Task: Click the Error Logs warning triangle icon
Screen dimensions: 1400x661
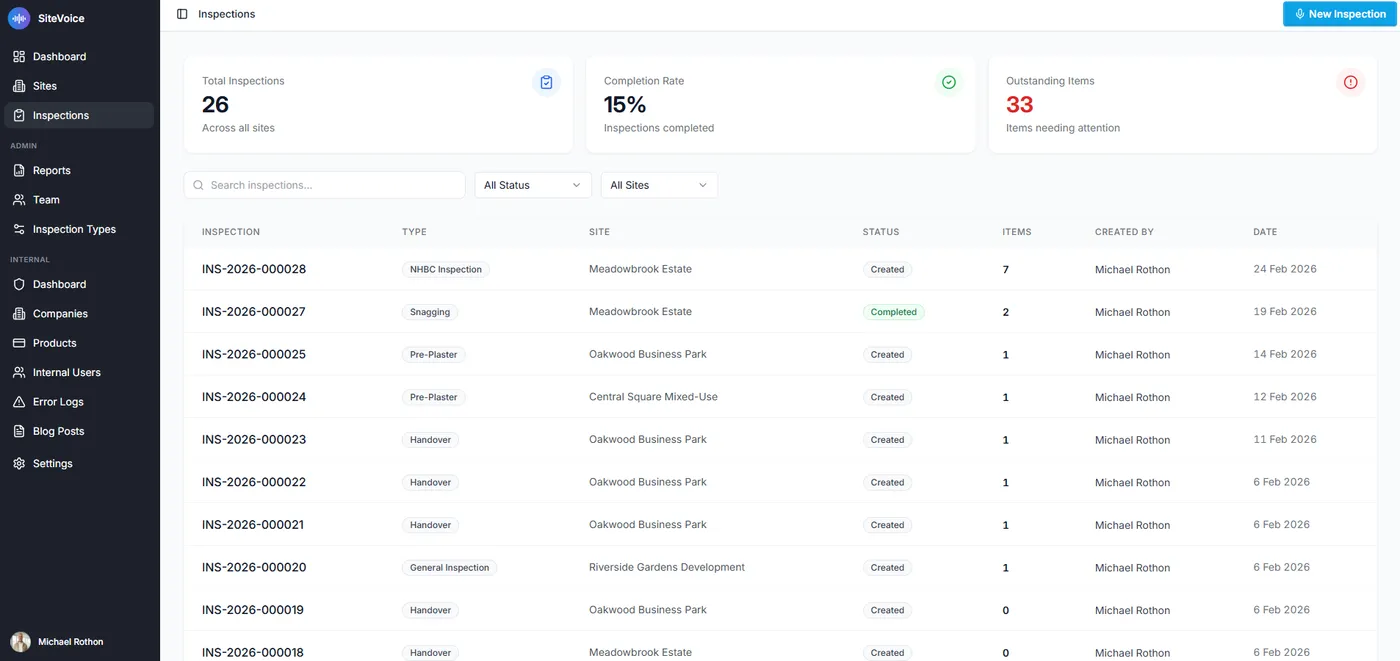Action: [x=19, y=402]
